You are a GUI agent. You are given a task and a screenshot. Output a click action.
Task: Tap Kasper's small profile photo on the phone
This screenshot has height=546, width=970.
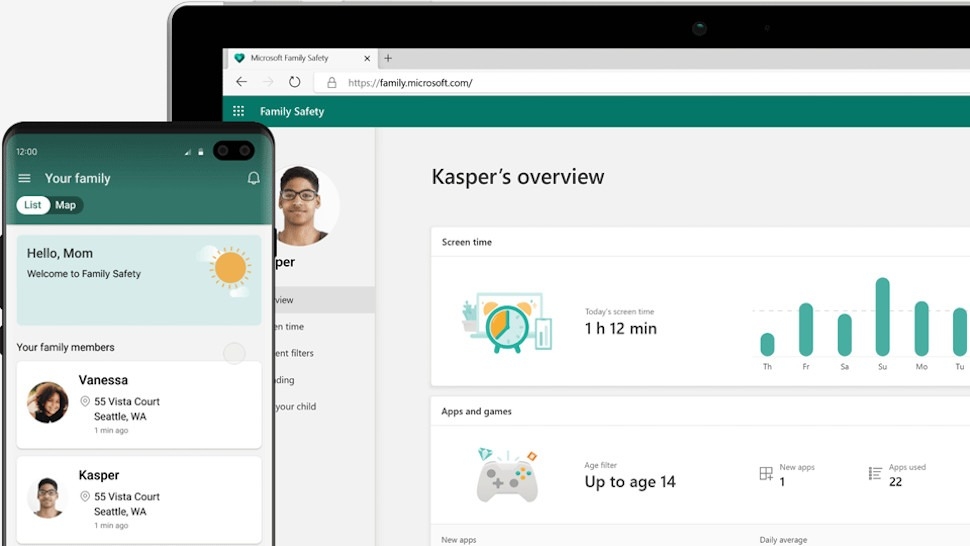(48, 497)
